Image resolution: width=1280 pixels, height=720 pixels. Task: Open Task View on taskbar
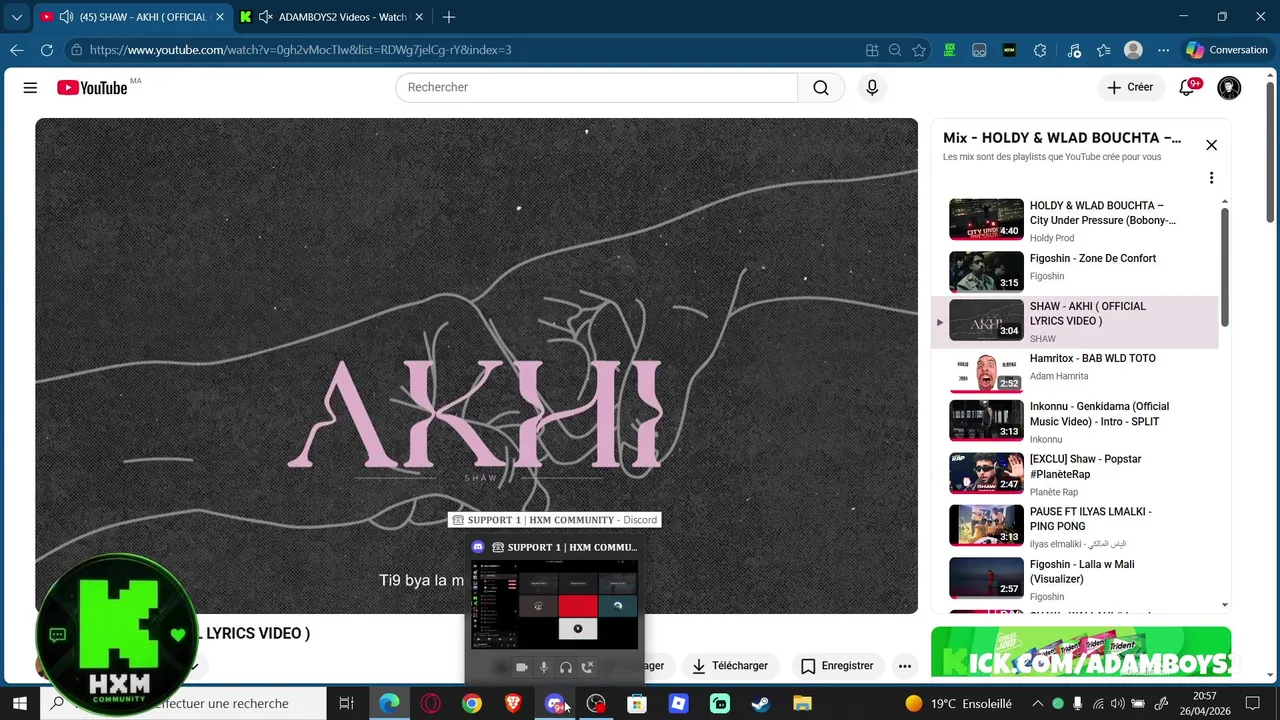[x=346, y=703]
